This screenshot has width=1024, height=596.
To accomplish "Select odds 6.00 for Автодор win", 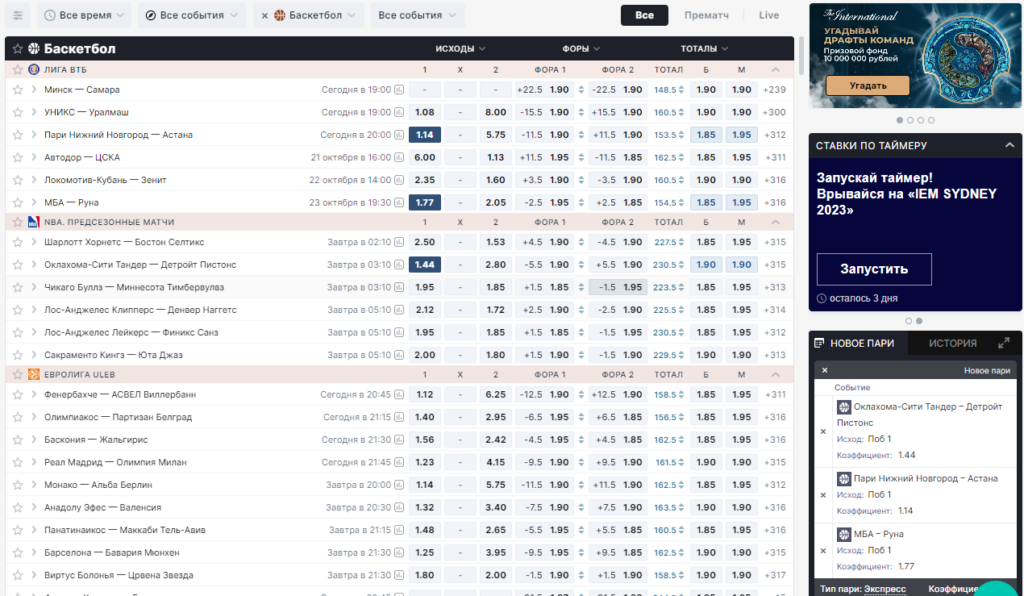I will click(424, 157).
